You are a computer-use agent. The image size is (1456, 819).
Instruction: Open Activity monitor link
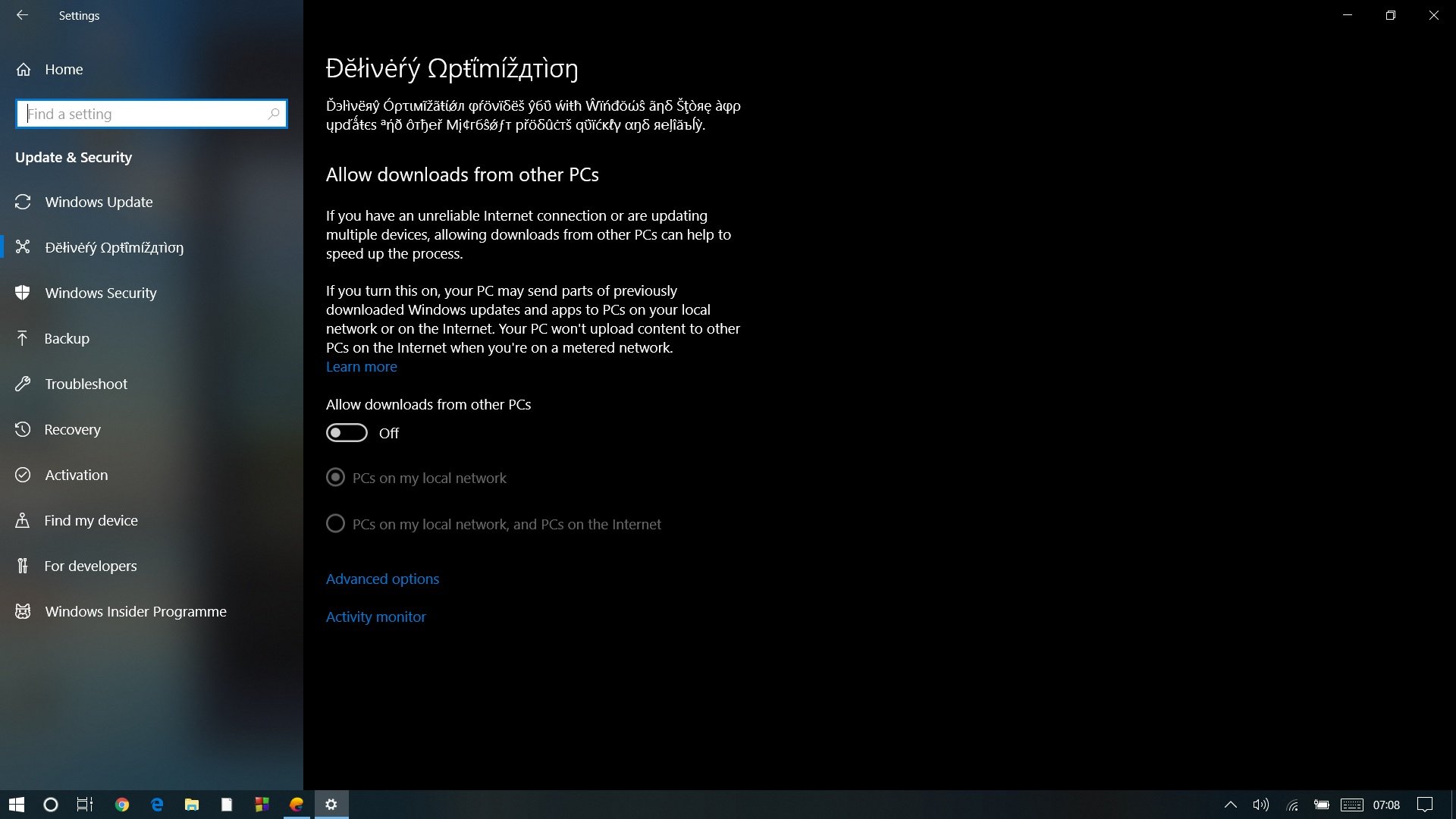coord(375,617)
